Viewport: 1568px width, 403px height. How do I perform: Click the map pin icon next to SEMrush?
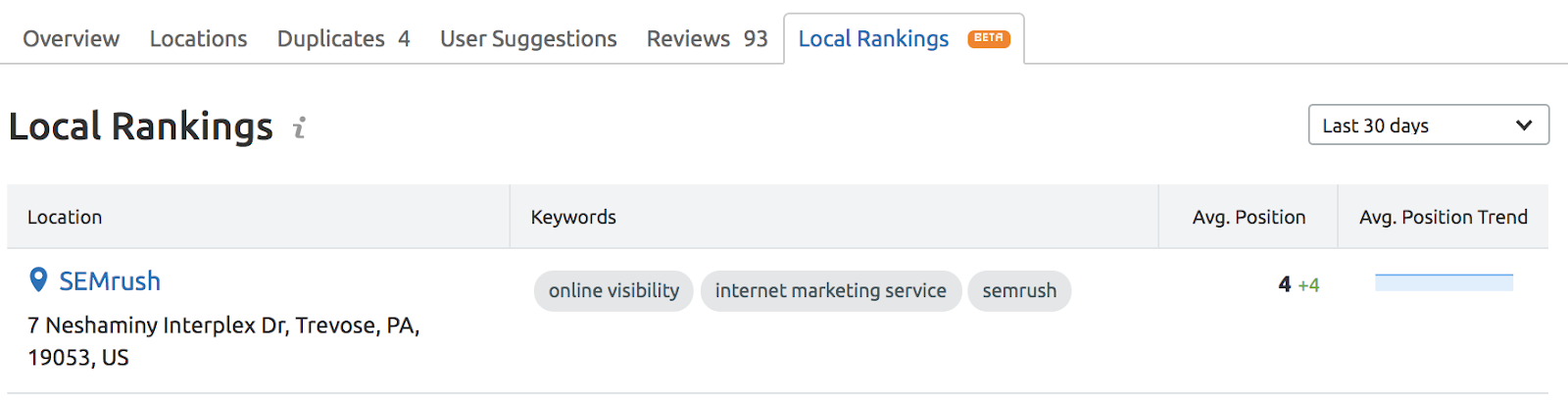tap(38, 280)
